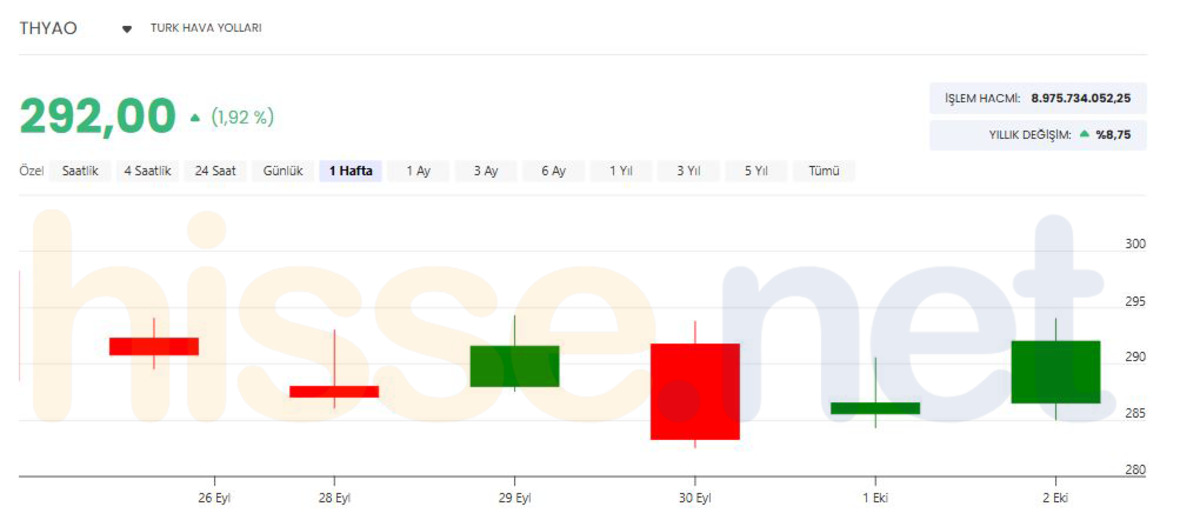Screen dimensions: 1200x520
Task: Click the green up-triangle next to 292,00 price
Action: (195, 118)
